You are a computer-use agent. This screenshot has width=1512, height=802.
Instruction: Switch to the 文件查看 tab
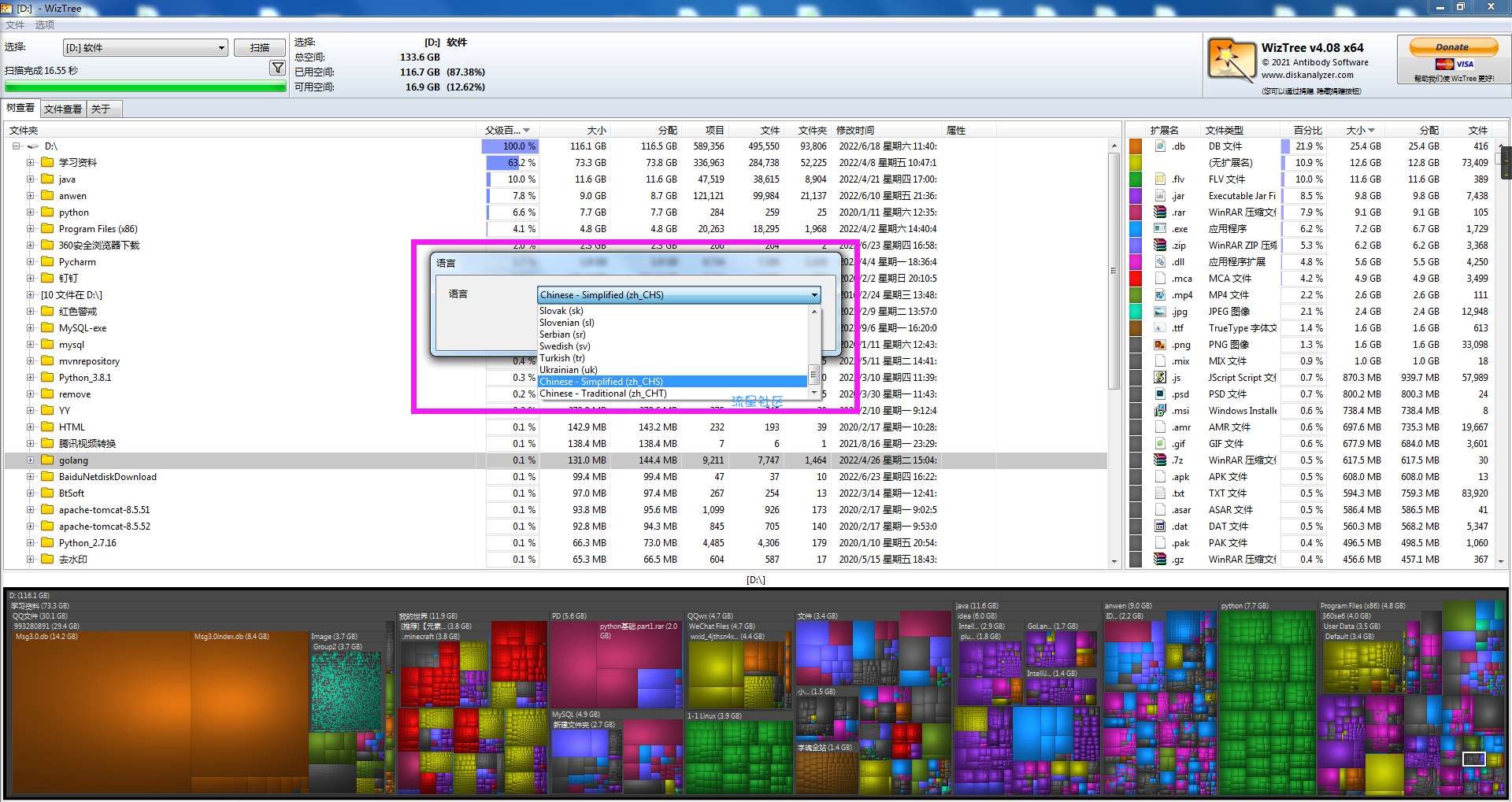point(63,109)
